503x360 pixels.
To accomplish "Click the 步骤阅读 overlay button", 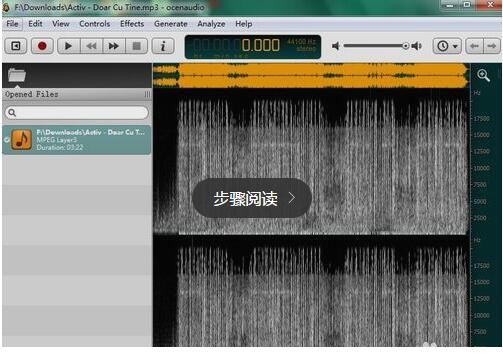I will click(x=252, y=198).
